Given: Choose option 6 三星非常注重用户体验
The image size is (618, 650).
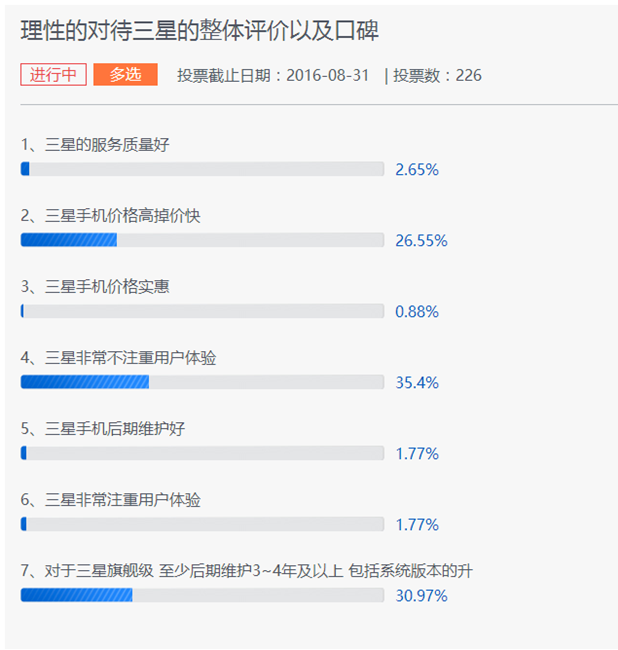Looking at the screenshot, I should pyautogui.click(x=111, y=500).
